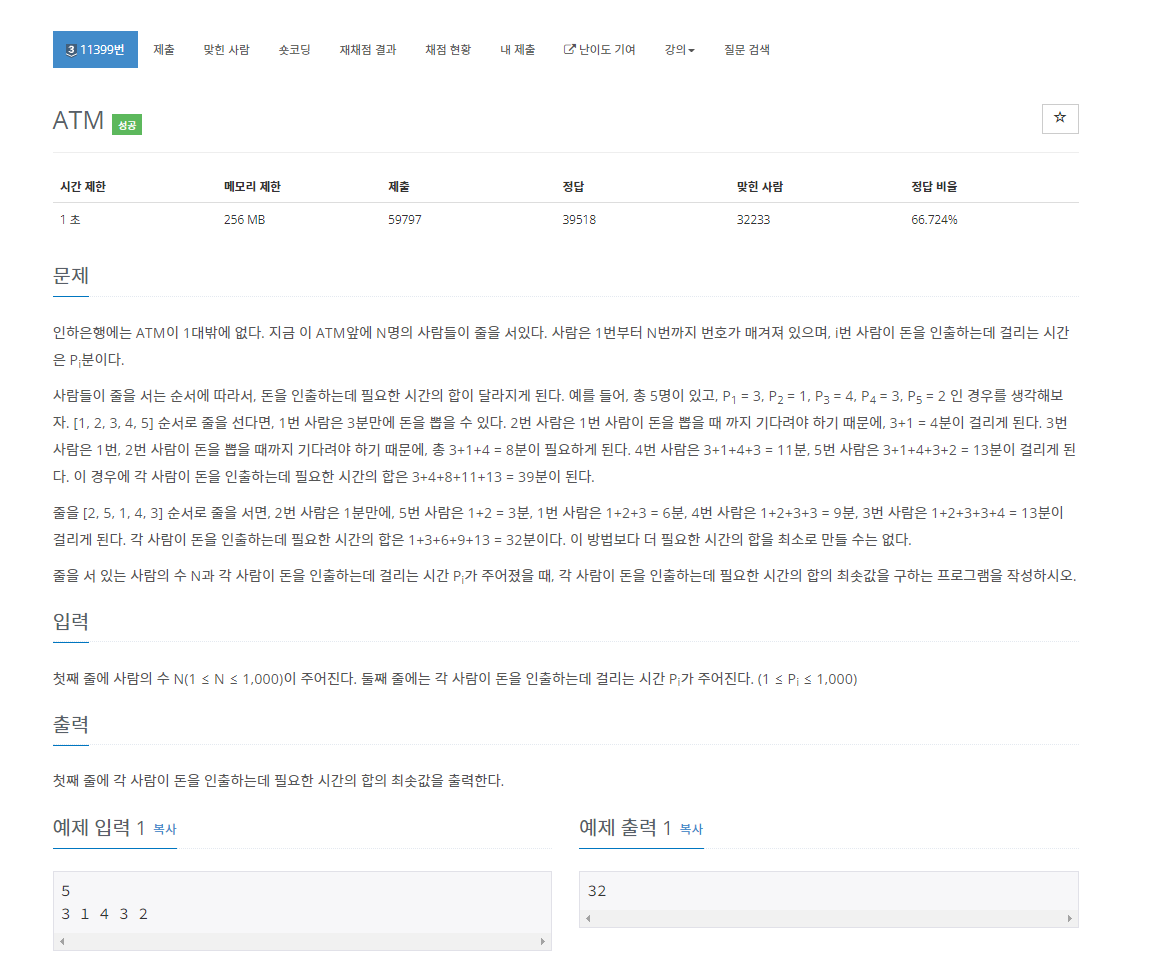
Task: Click the example output value 32
Action: (597, 891)
